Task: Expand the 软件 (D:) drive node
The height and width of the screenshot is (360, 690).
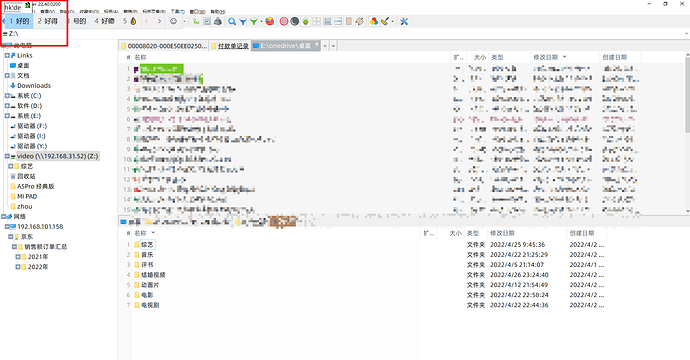Action: point(7,106)
